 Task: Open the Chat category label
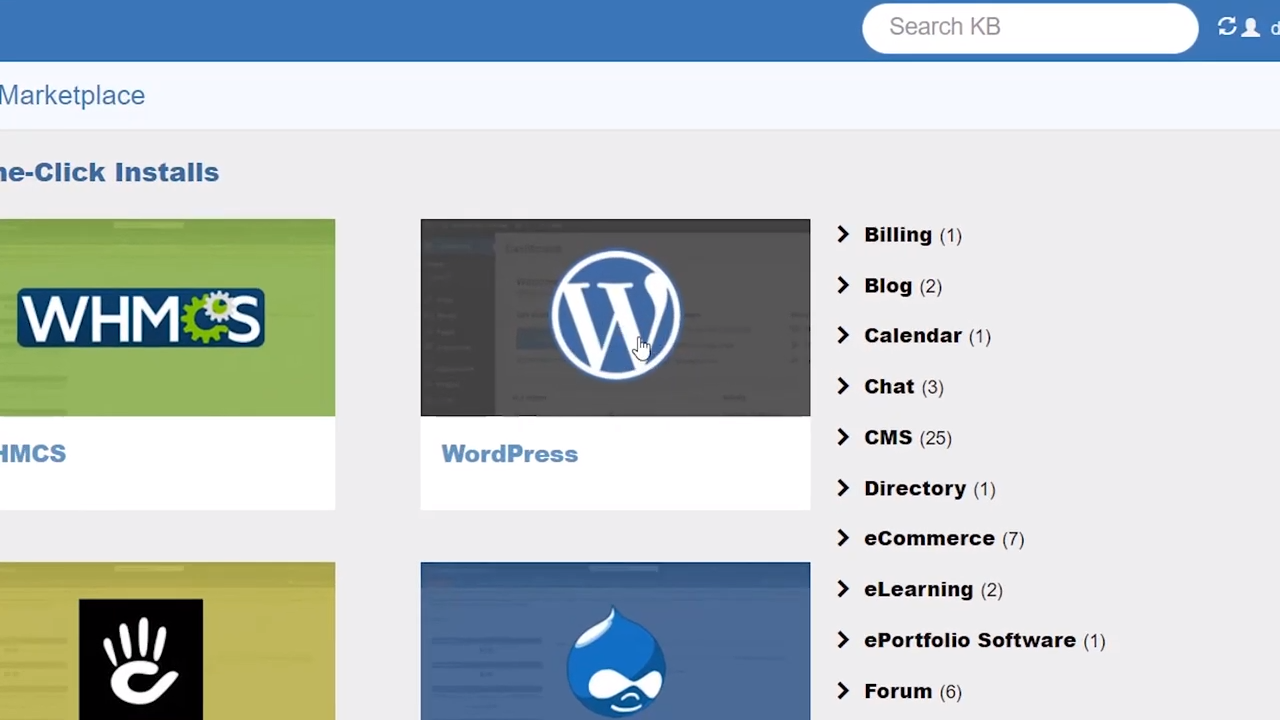tap(889, 386)
